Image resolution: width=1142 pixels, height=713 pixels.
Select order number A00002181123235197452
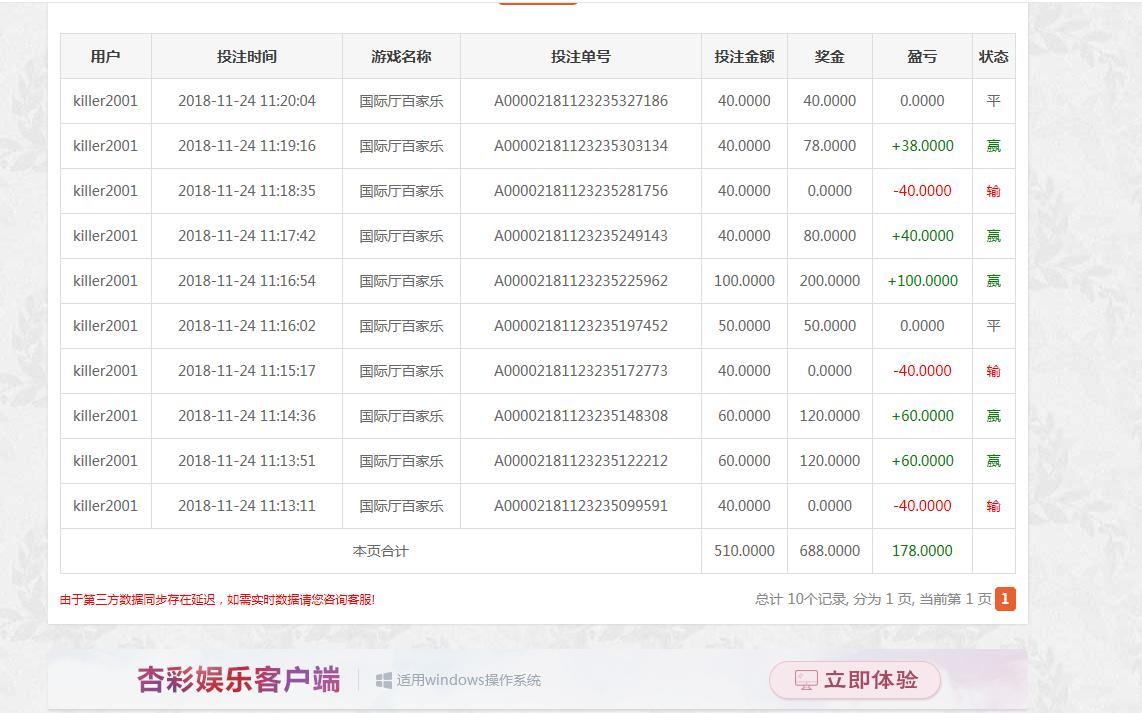[580, 326]
